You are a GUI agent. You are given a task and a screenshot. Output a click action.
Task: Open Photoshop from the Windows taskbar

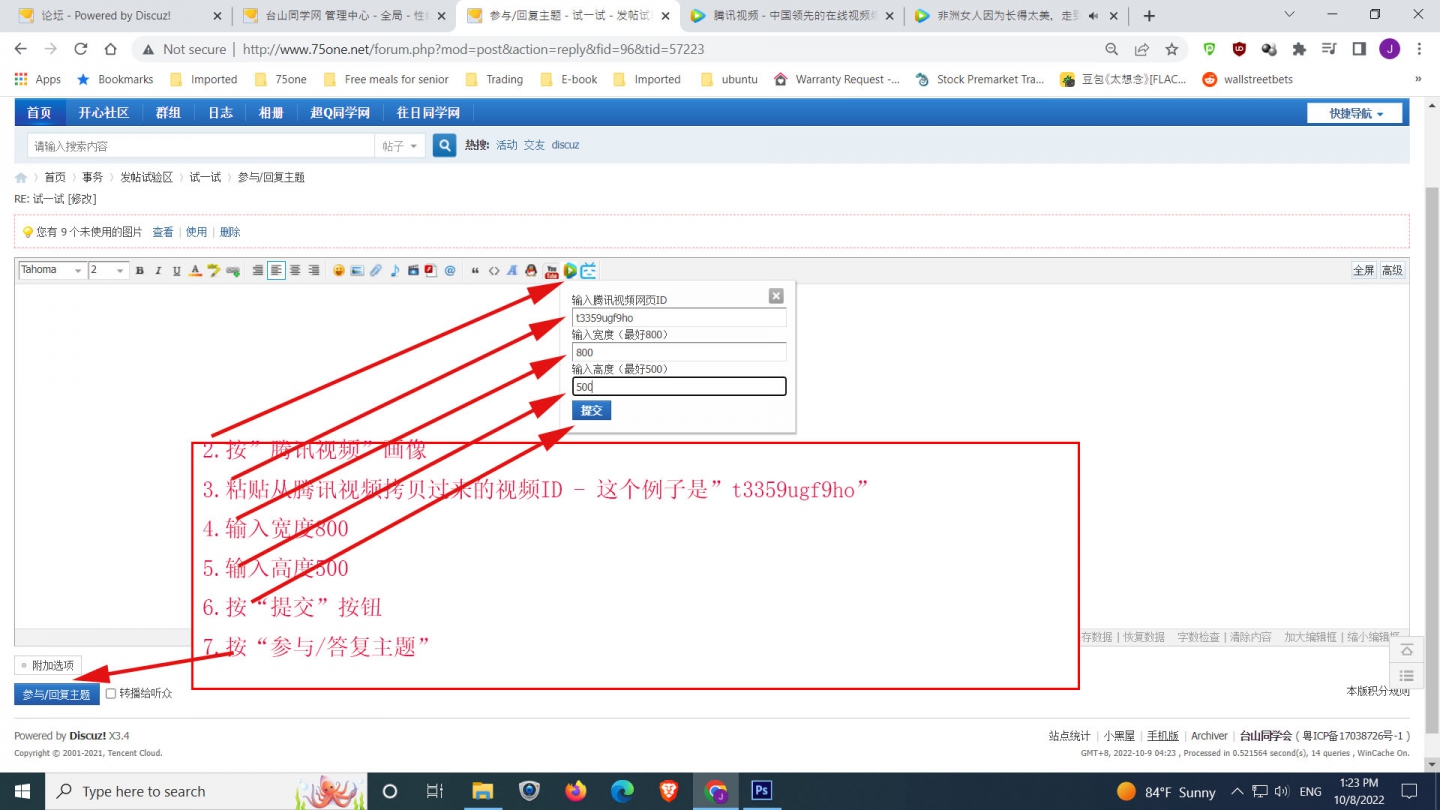coord(761,791)
